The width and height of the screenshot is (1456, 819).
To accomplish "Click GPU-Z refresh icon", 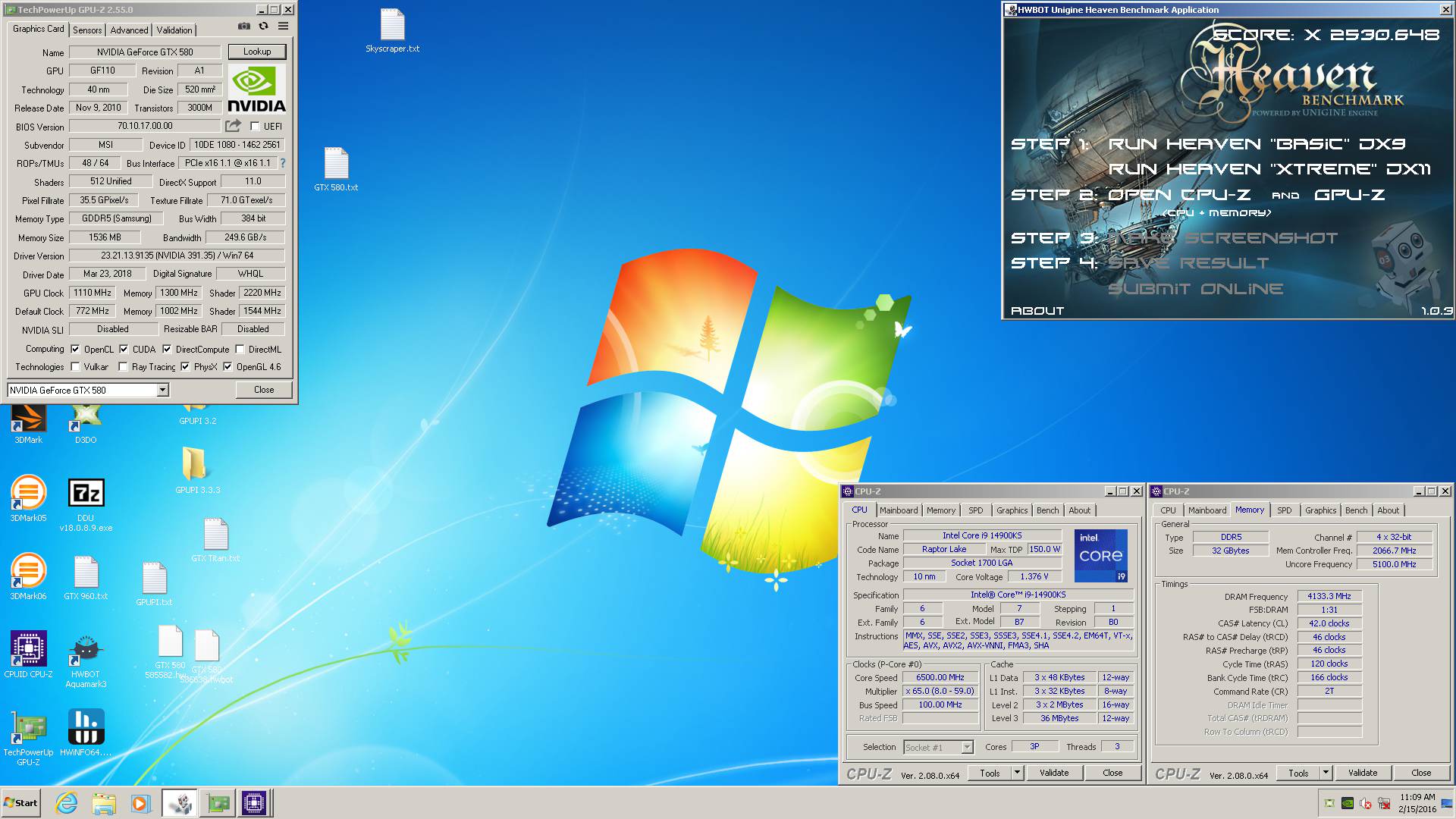I will tap(263, 26).
